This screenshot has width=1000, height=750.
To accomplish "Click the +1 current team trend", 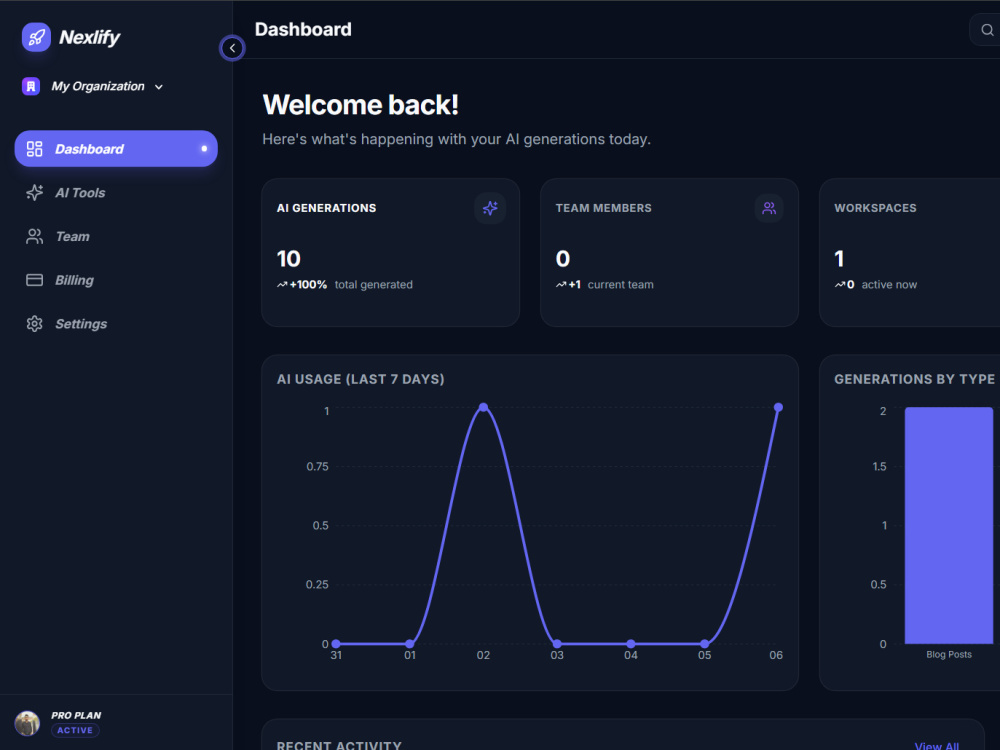I will click(x=604, y=284).
